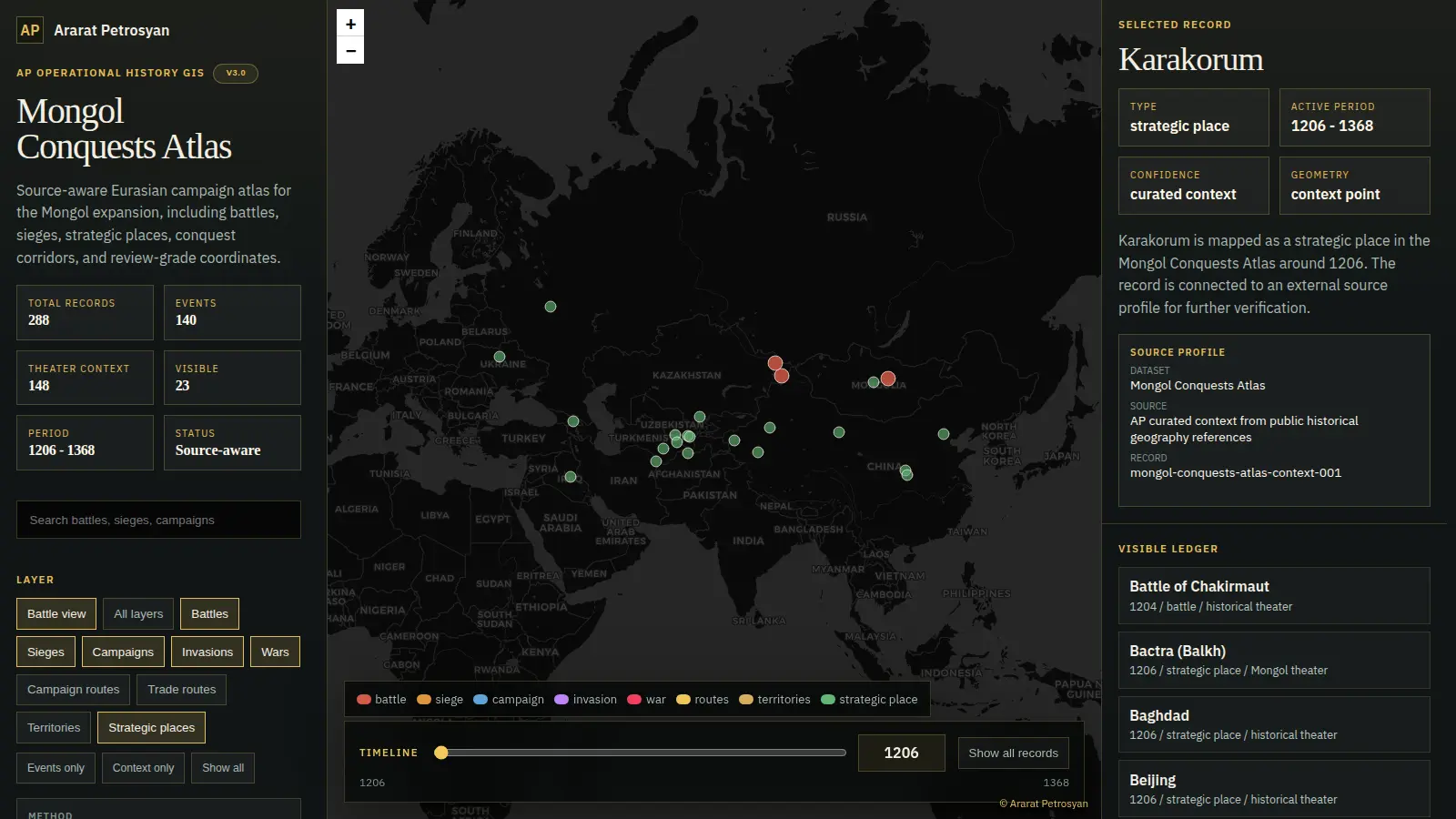Viewport: 1456px width, 819px height.
Task: Click the Visible 23 card
Action: 232,378
